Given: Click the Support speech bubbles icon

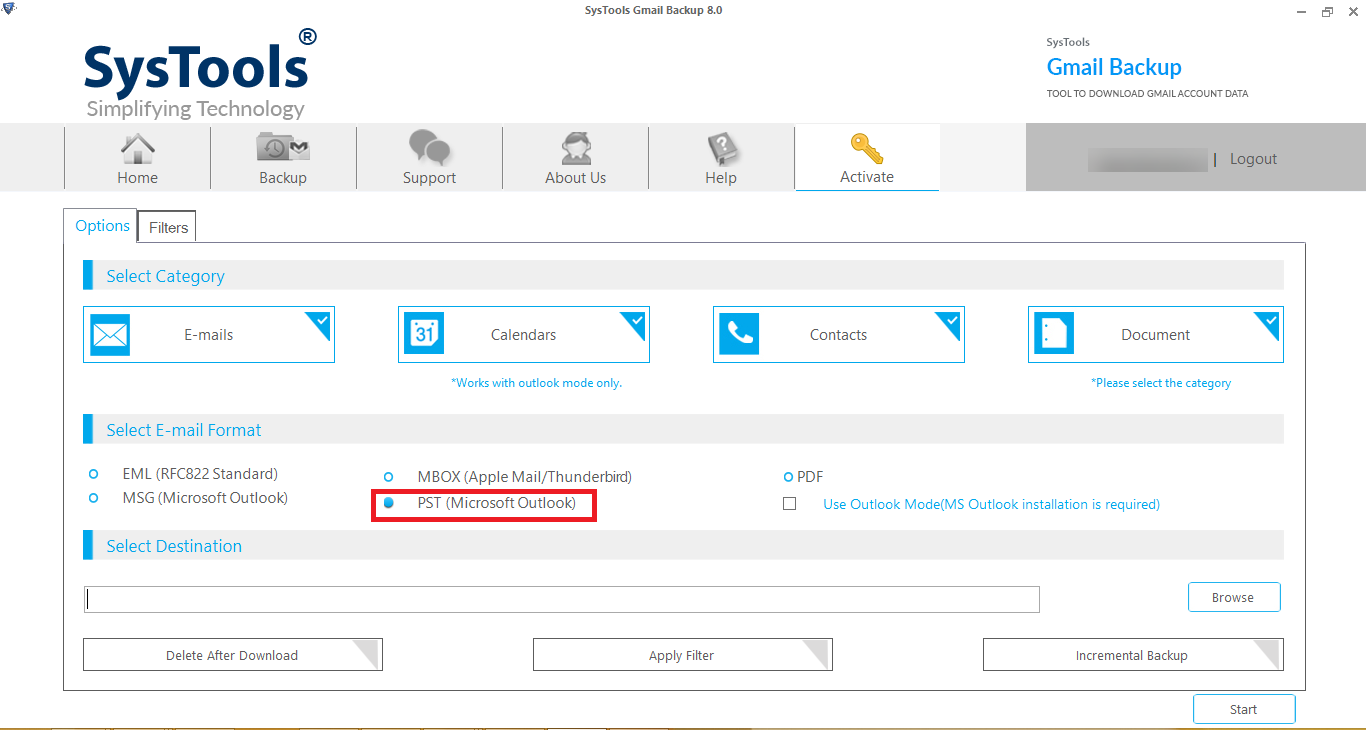Looking at the screenshot, I should click(x=430, y=148).
